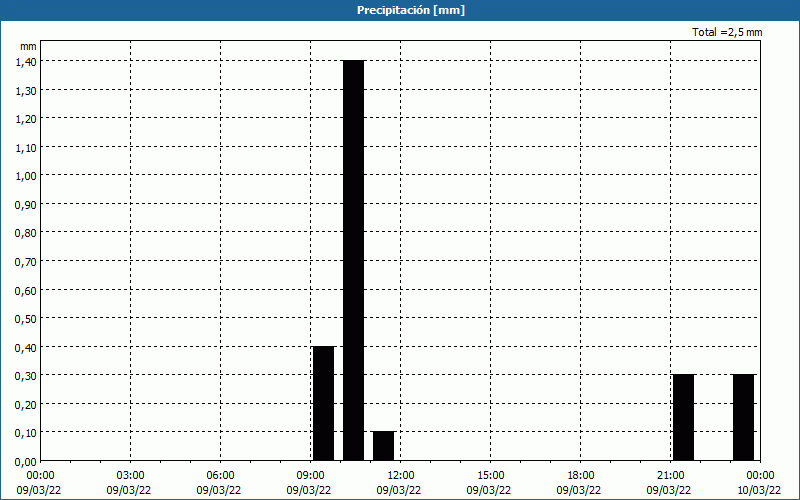Click the 15:00 time axis label
The height and width of the screenshot is (500, 800).
[490, 476]
